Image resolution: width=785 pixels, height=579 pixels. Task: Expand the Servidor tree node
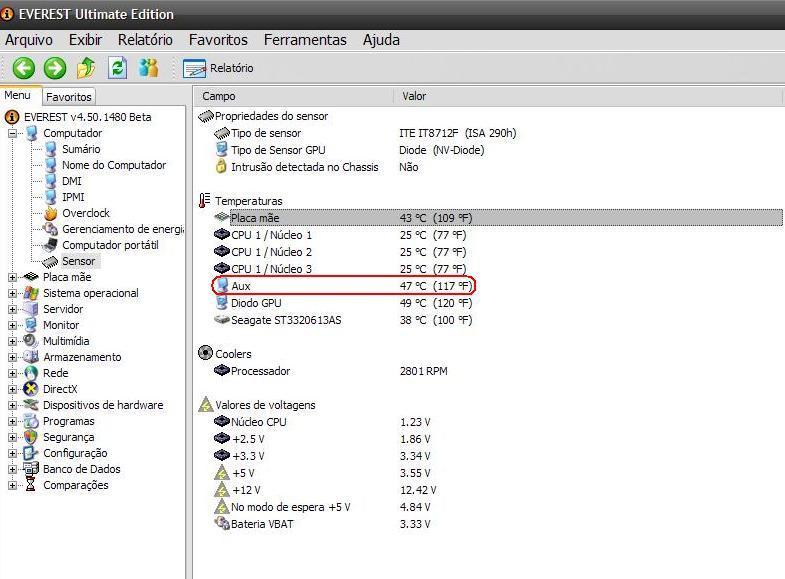click(x=13, y=309)
